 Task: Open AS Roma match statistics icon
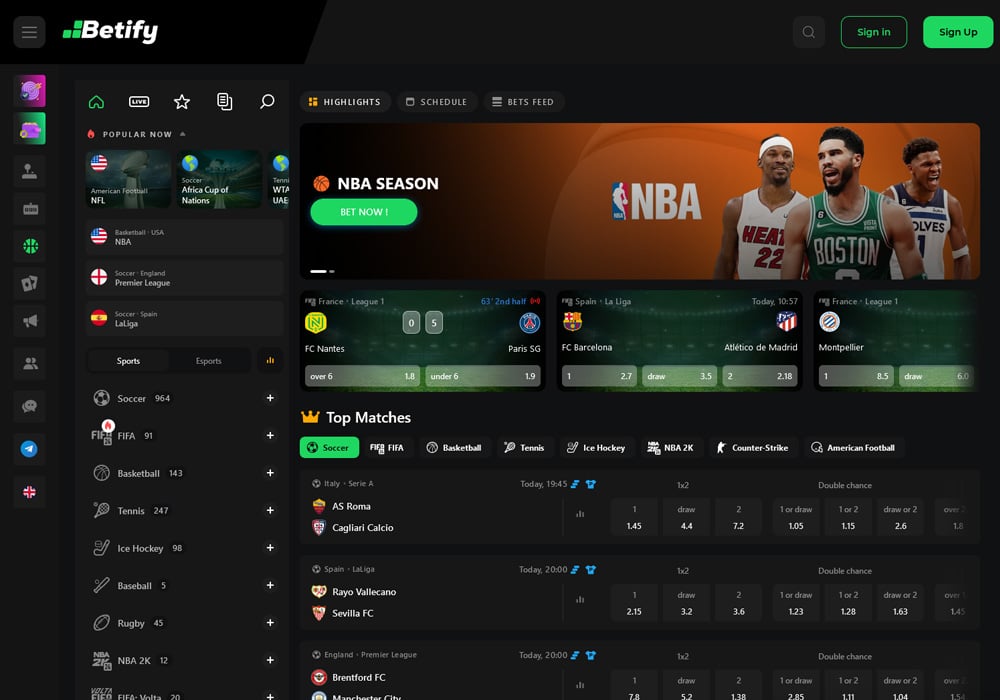580,514
